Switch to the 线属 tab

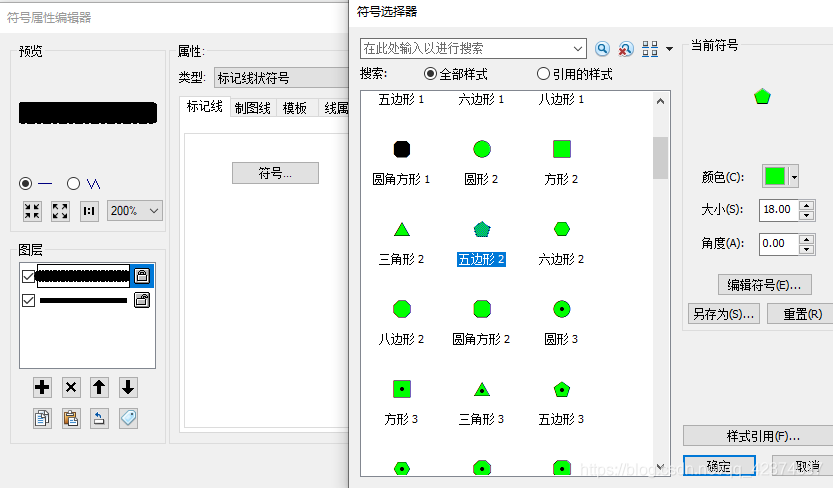click(335, 108)
